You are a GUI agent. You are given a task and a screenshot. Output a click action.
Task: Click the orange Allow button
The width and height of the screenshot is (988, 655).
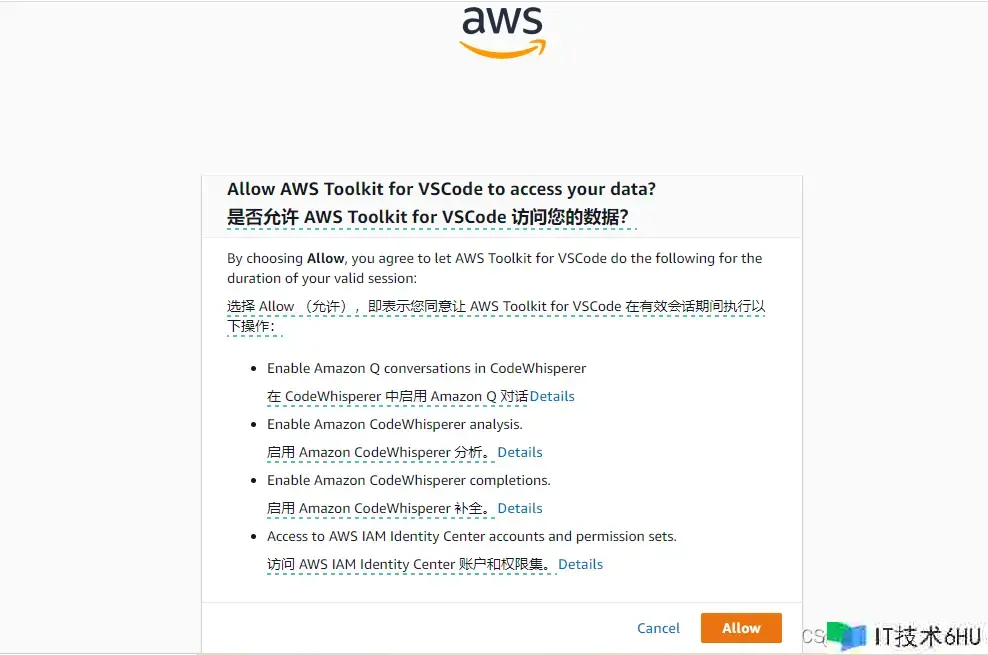tap(741, 628)
